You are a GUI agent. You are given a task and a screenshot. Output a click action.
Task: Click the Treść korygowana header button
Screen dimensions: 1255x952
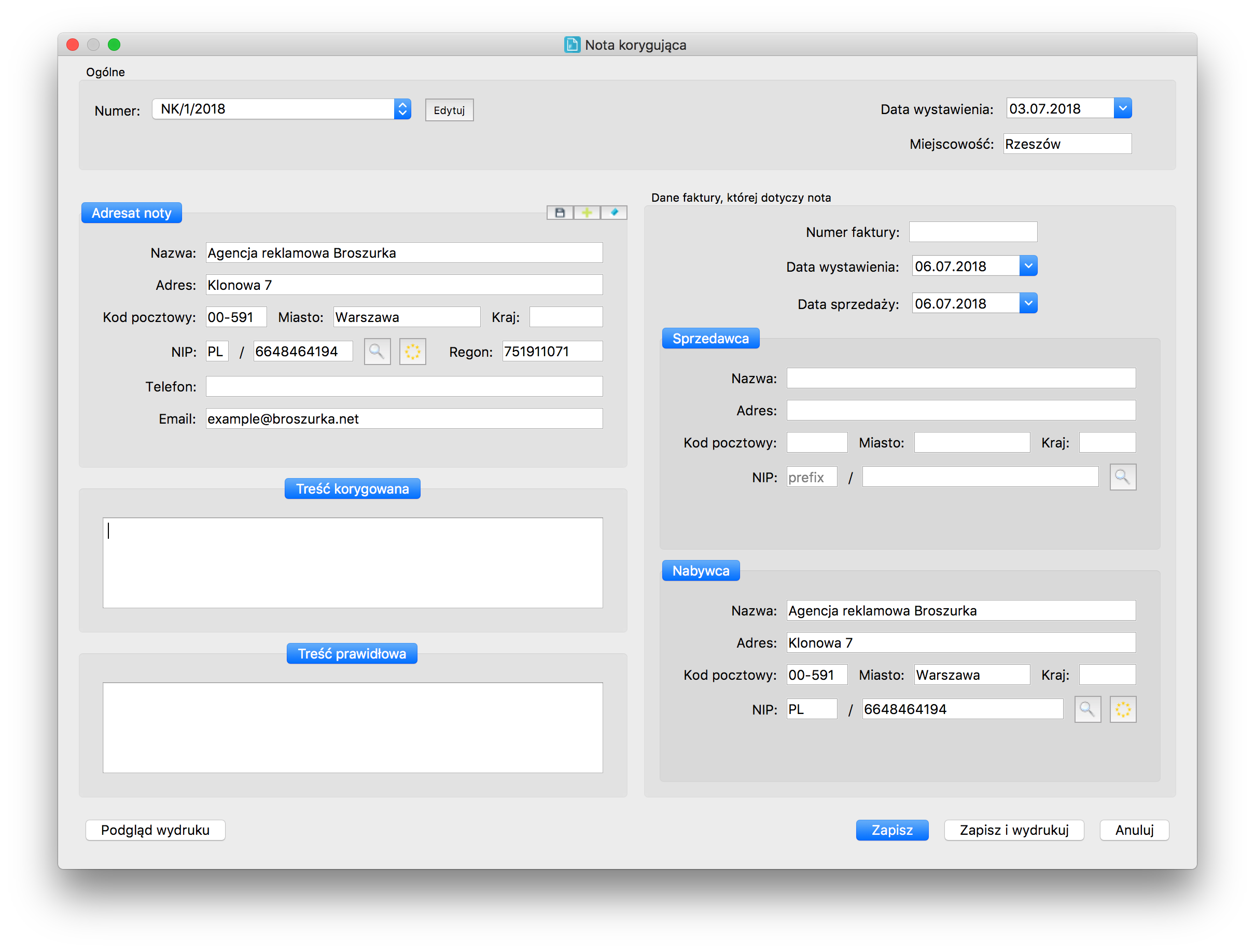pyautogui.click(x=352, y=488)
